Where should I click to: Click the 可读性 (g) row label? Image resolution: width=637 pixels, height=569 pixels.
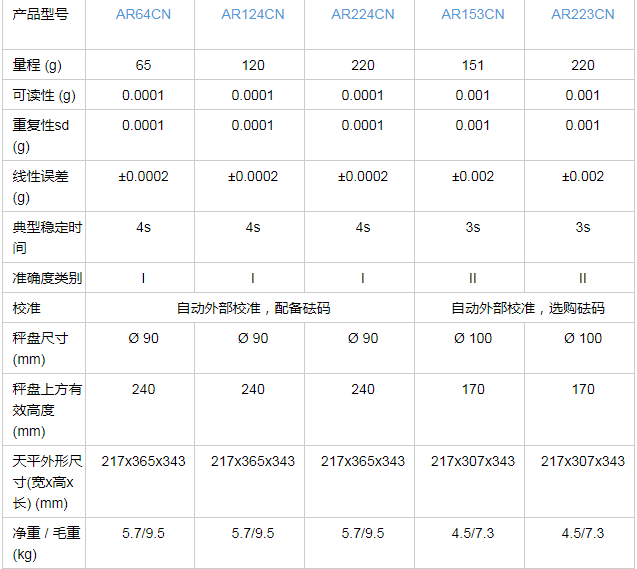44,95
